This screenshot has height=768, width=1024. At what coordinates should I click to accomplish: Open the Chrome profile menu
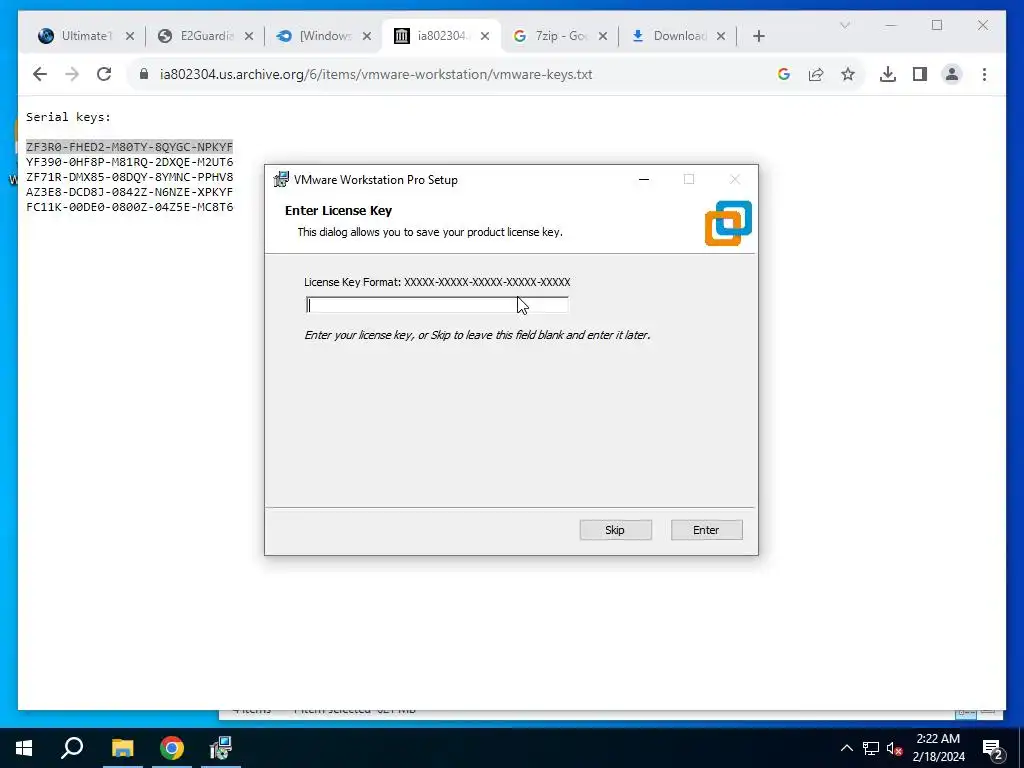click(952, 74)
